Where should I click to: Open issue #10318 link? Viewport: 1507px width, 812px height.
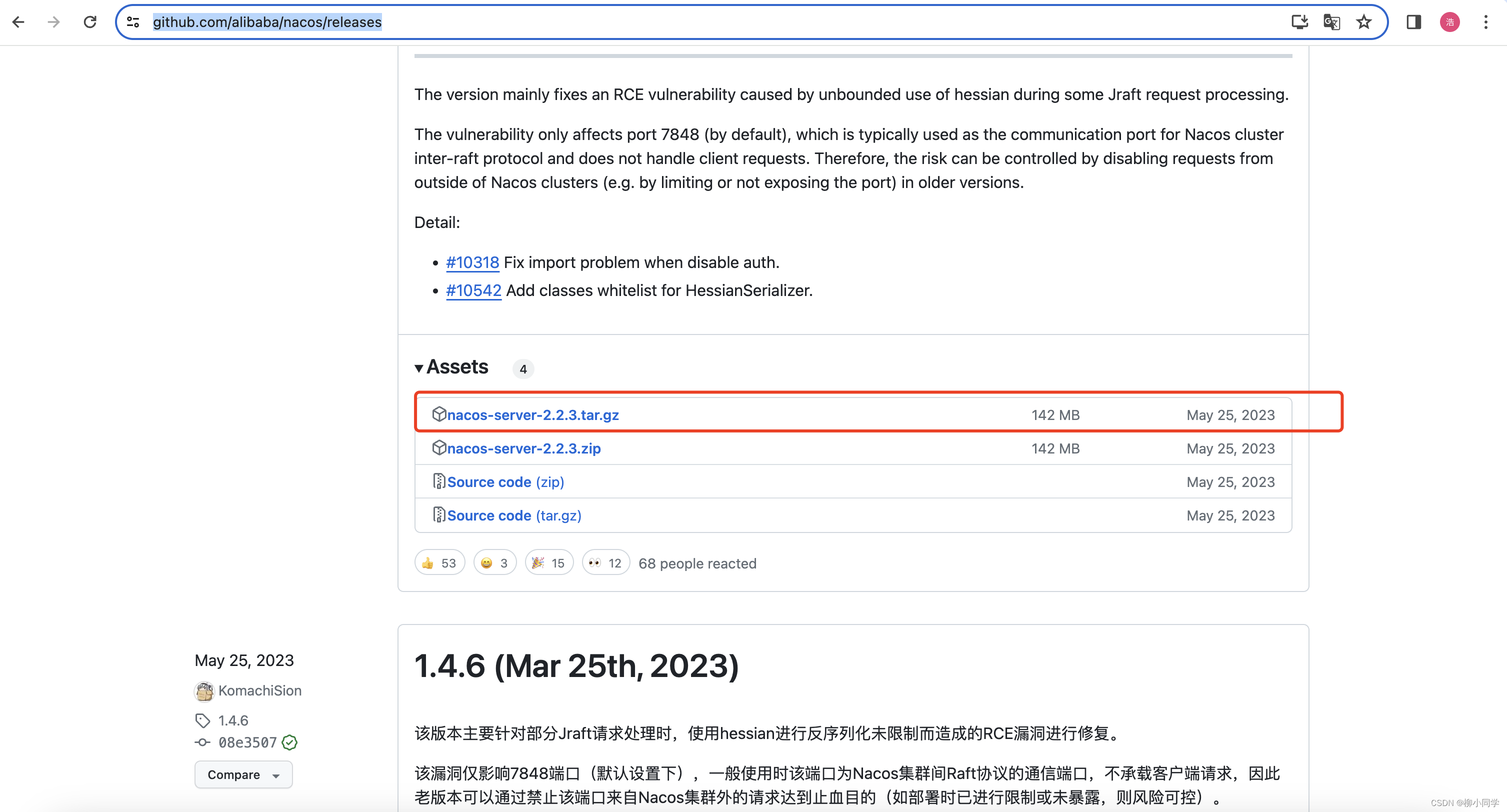[x=472, y=262]
